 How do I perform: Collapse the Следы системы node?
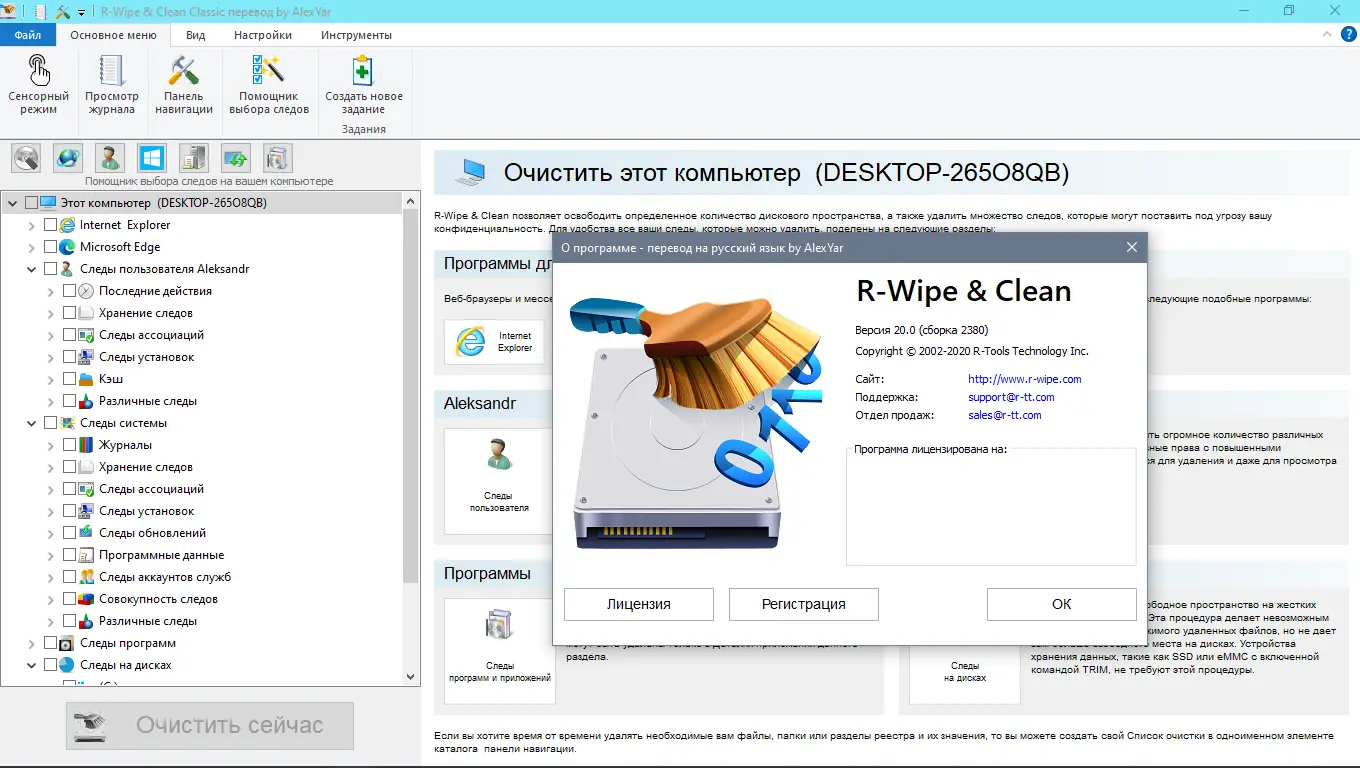pos(32,423)
